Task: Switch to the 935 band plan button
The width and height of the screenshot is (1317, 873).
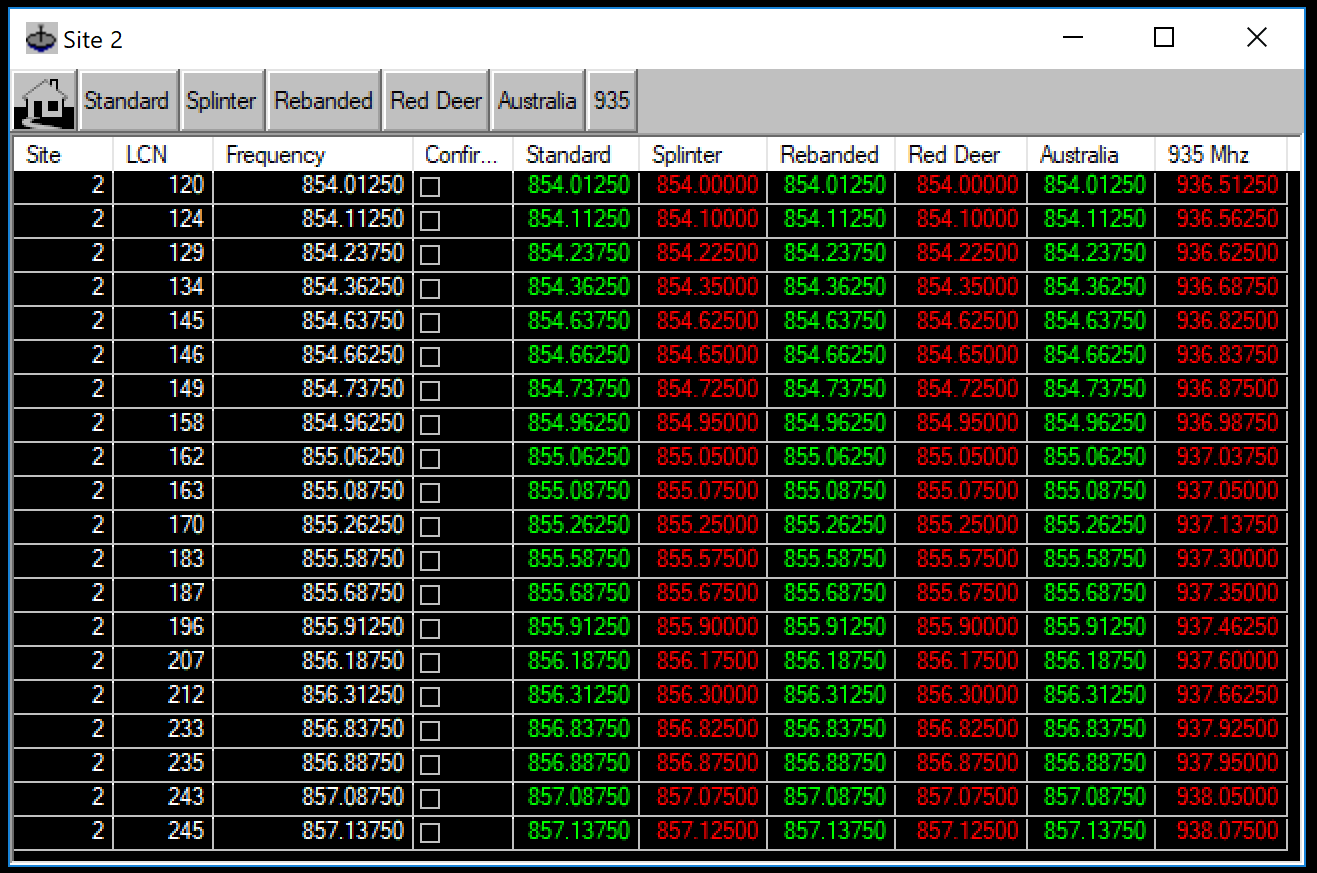Action: point(611,101)
